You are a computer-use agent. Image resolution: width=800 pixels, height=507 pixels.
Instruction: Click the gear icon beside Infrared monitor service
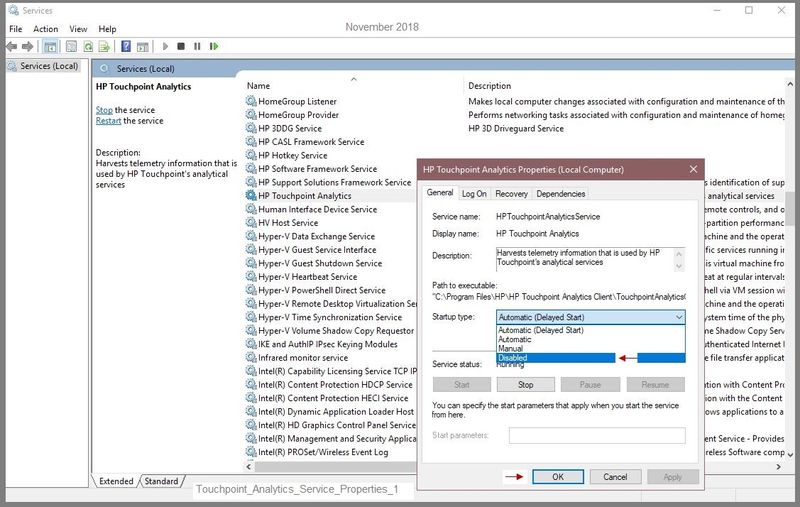pos(251,358)
